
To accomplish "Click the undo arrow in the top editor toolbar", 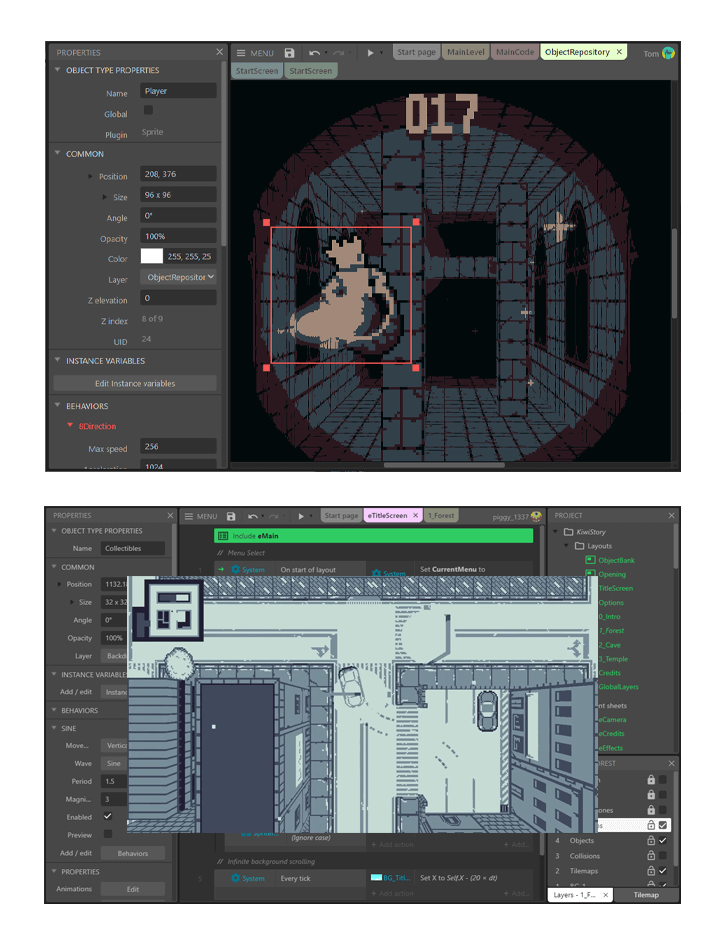I will pyautogui.click(x=315, y=52).
